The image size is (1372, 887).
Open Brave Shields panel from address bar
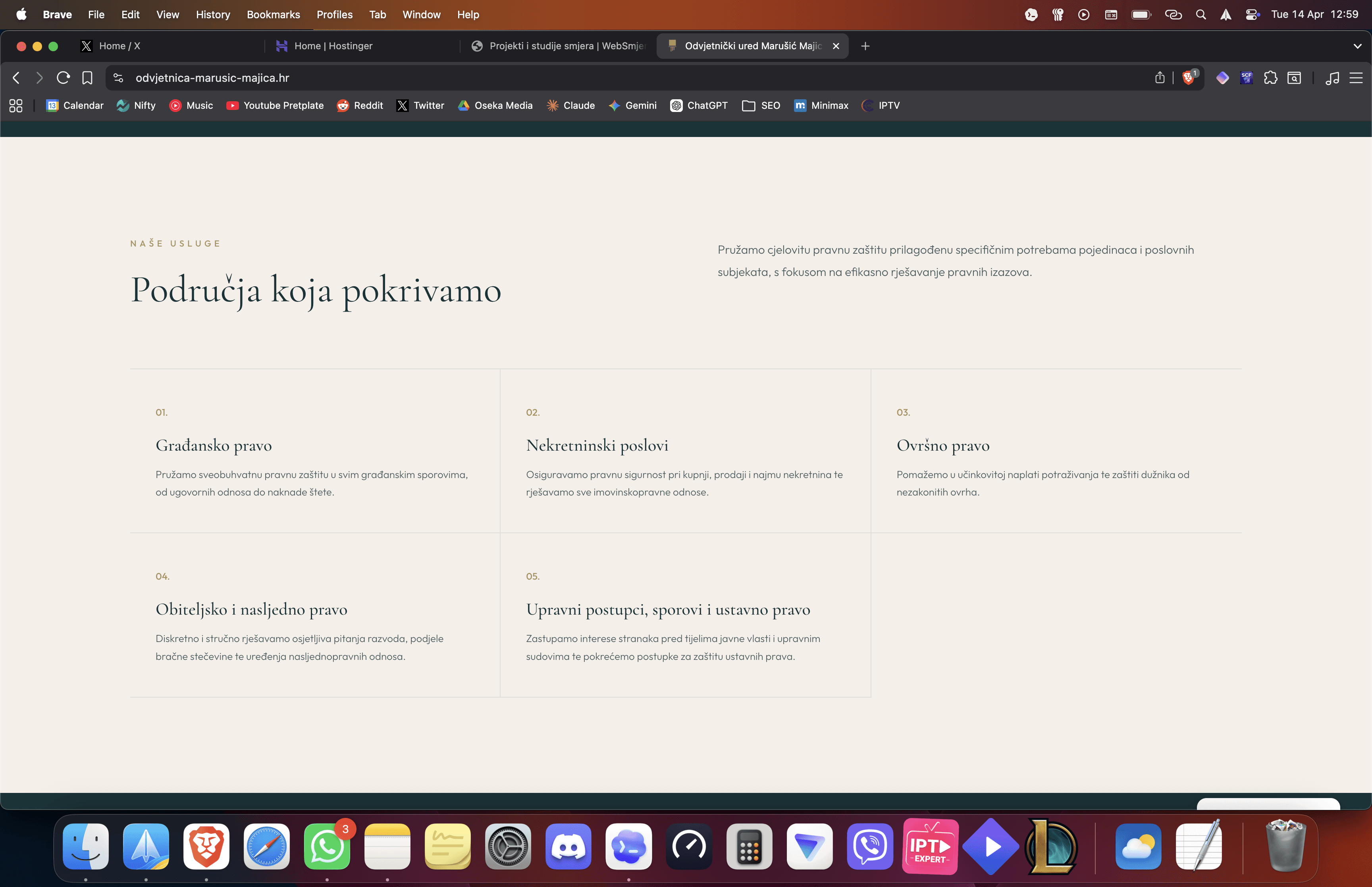tap(1188, 78)
